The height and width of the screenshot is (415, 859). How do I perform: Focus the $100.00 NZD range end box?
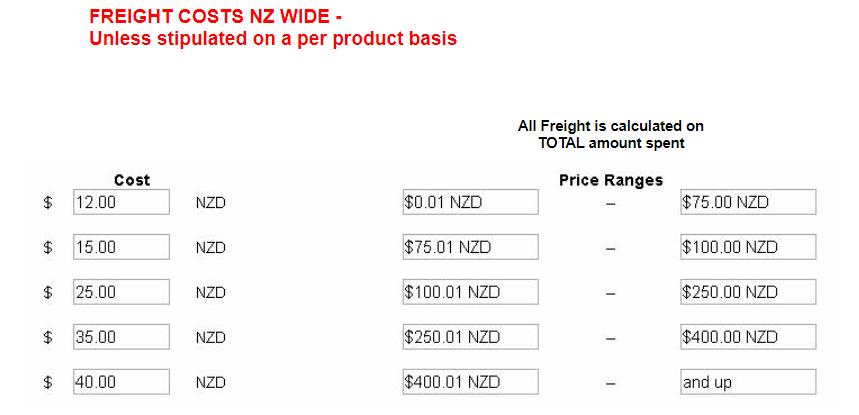point(748,247)
